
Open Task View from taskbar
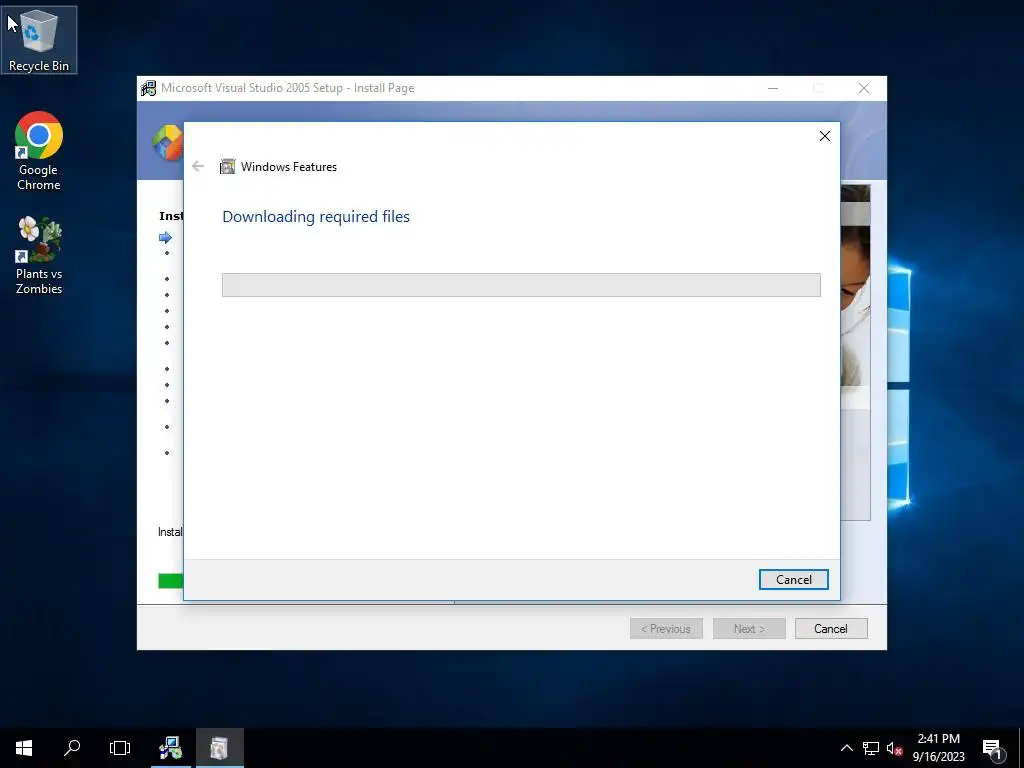tap(120, 748)
